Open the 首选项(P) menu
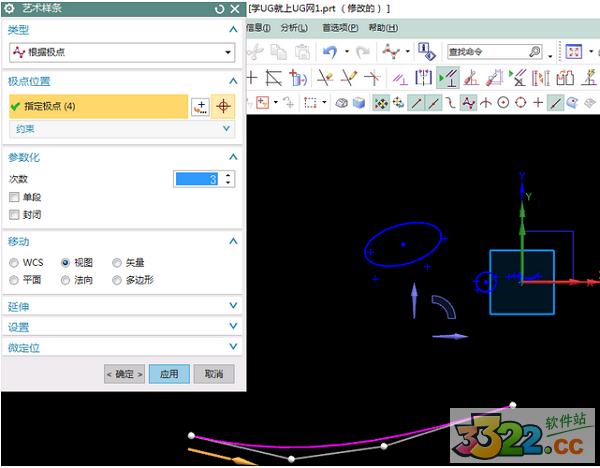Screen dimensions: 600x468 [340, 28]
